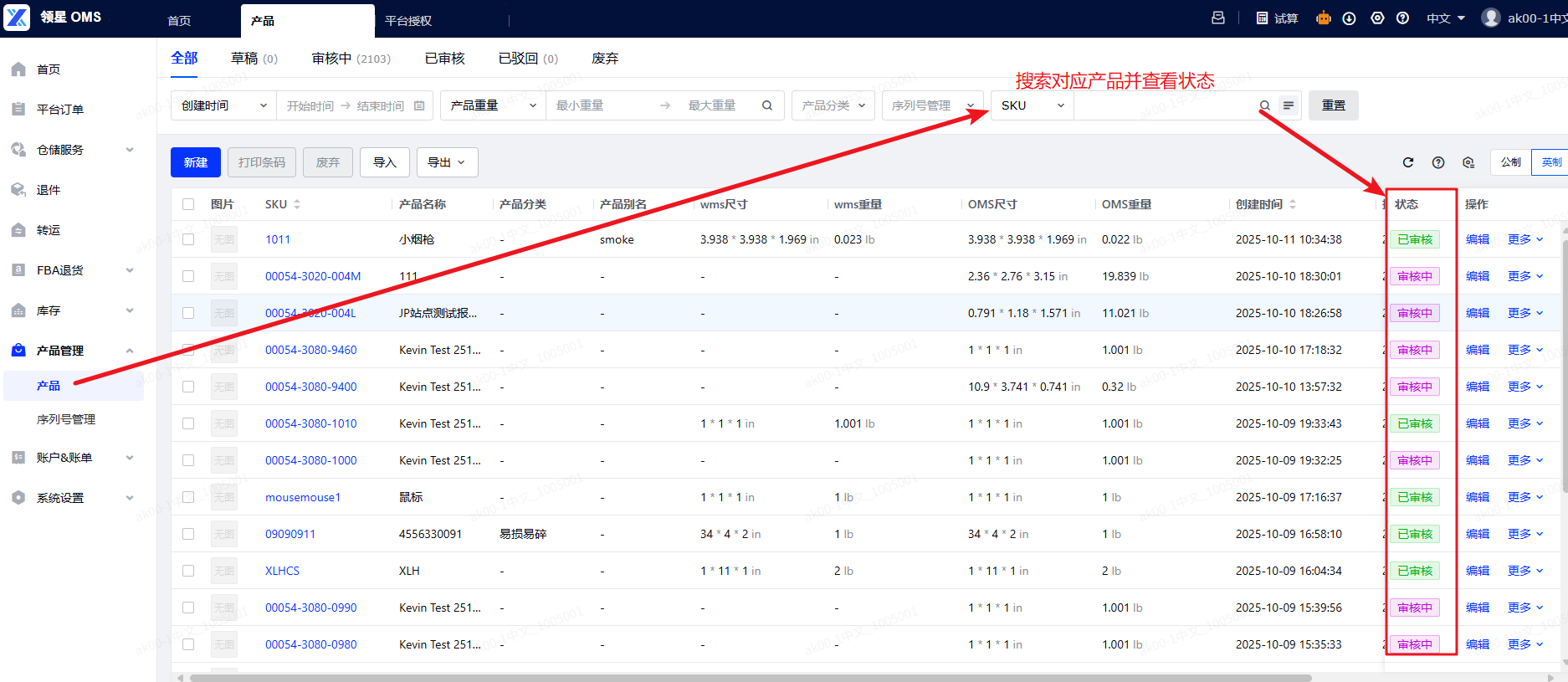This screenshot has height=682, width=1568.
Task: Switch units to 公制
Action: click(1510, 162)
